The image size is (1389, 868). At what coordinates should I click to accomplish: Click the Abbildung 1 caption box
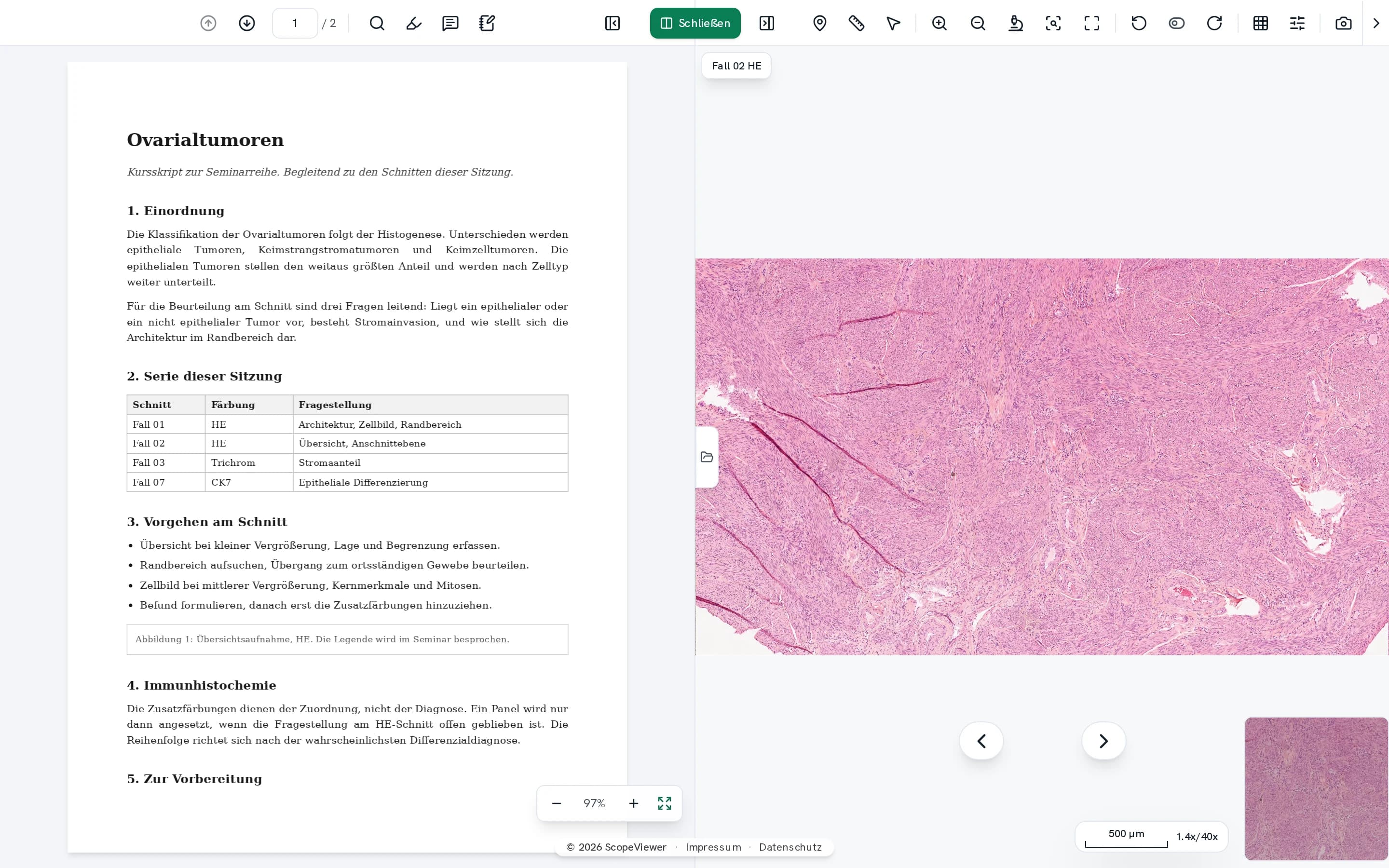click(x=347, y=639)
